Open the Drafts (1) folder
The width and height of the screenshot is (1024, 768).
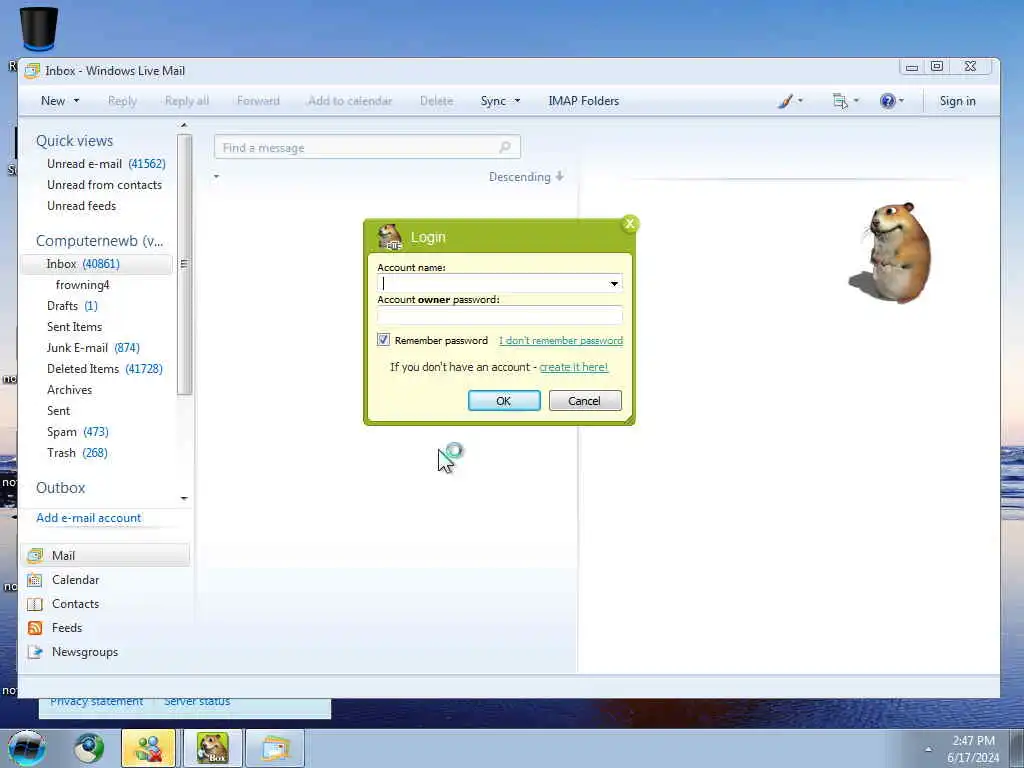72,306
